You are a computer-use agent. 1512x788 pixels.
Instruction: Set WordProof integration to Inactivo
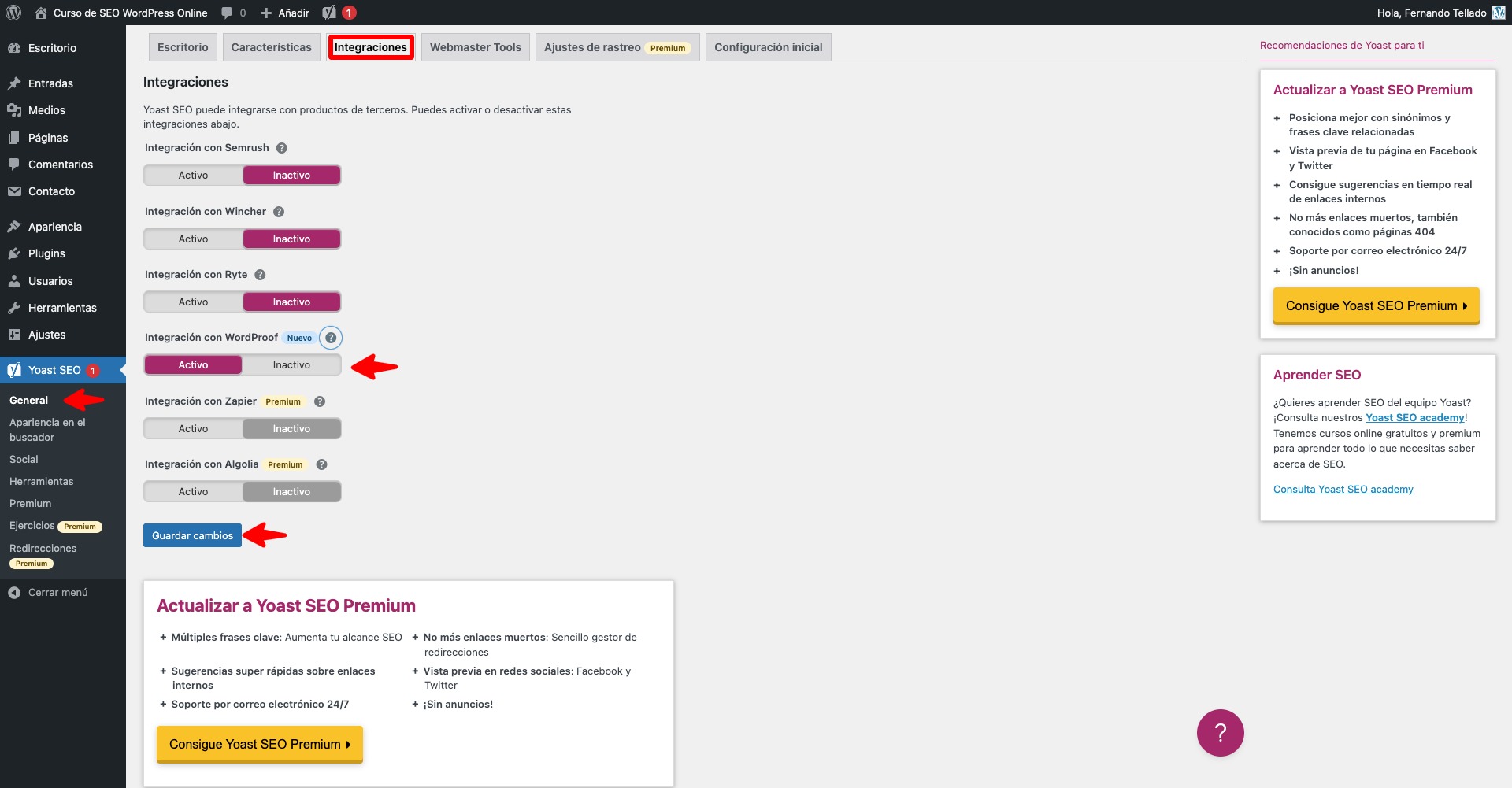tap(291, 365)
